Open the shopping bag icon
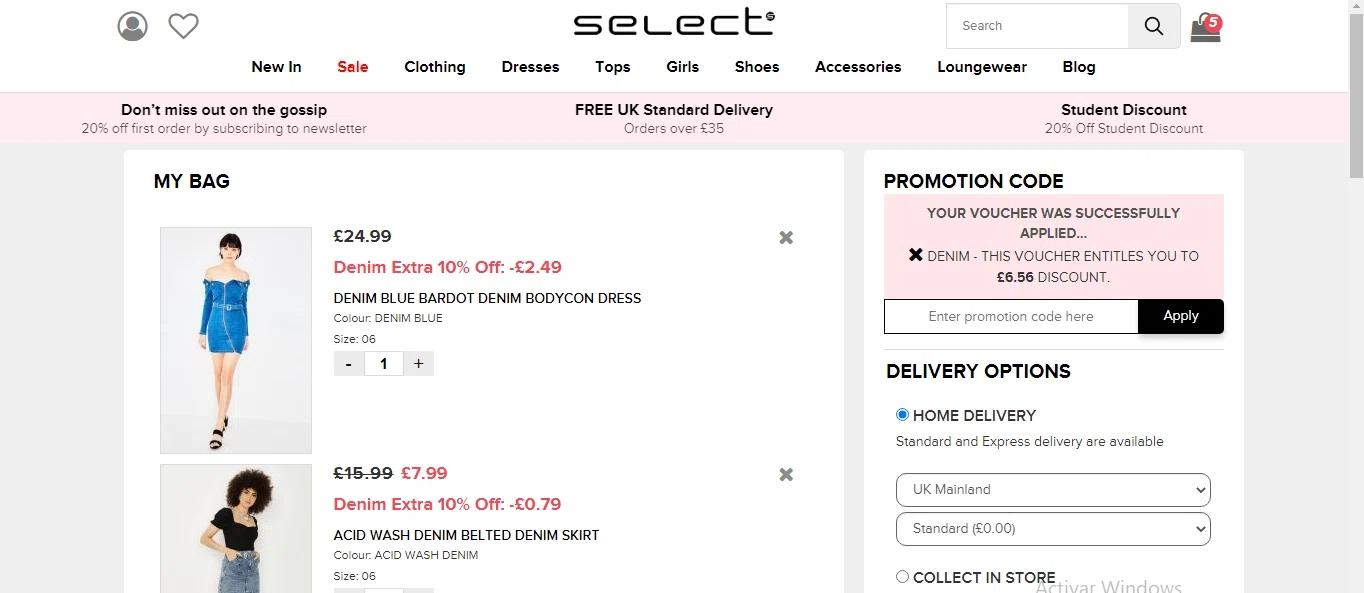The height and width of the screenshot is (593, 1364). point(1205,28)
